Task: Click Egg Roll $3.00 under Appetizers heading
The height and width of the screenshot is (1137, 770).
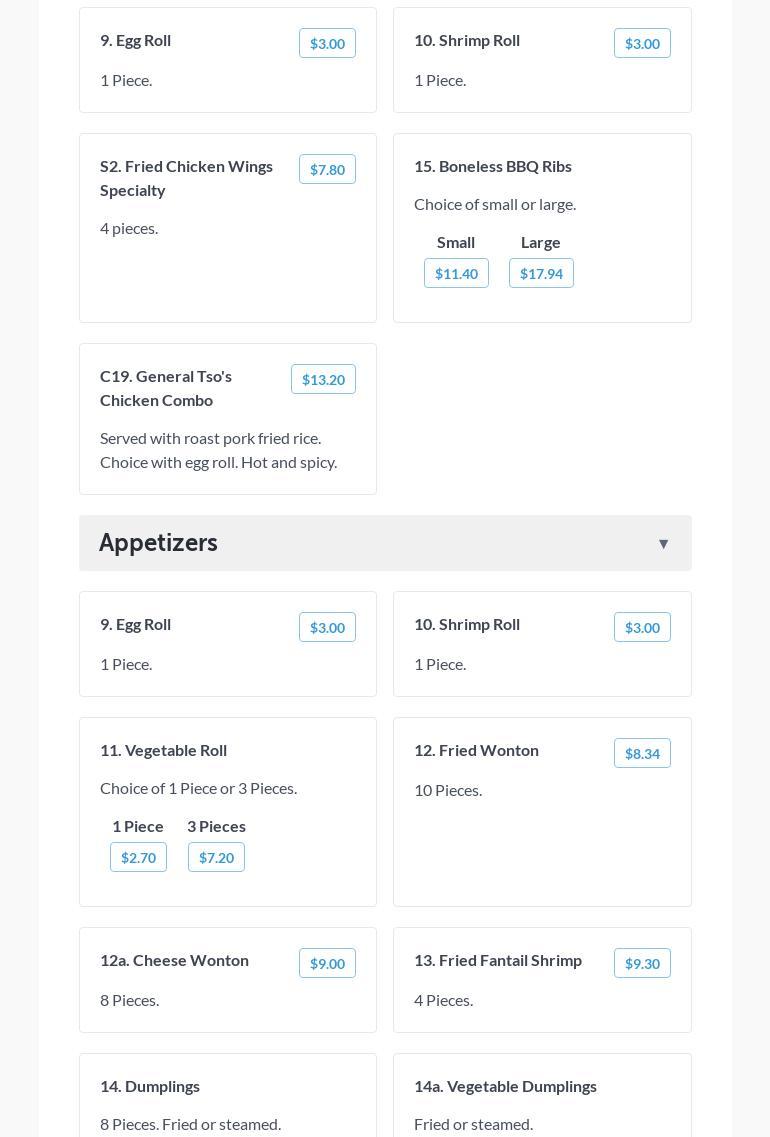Action: click(327, 627)
